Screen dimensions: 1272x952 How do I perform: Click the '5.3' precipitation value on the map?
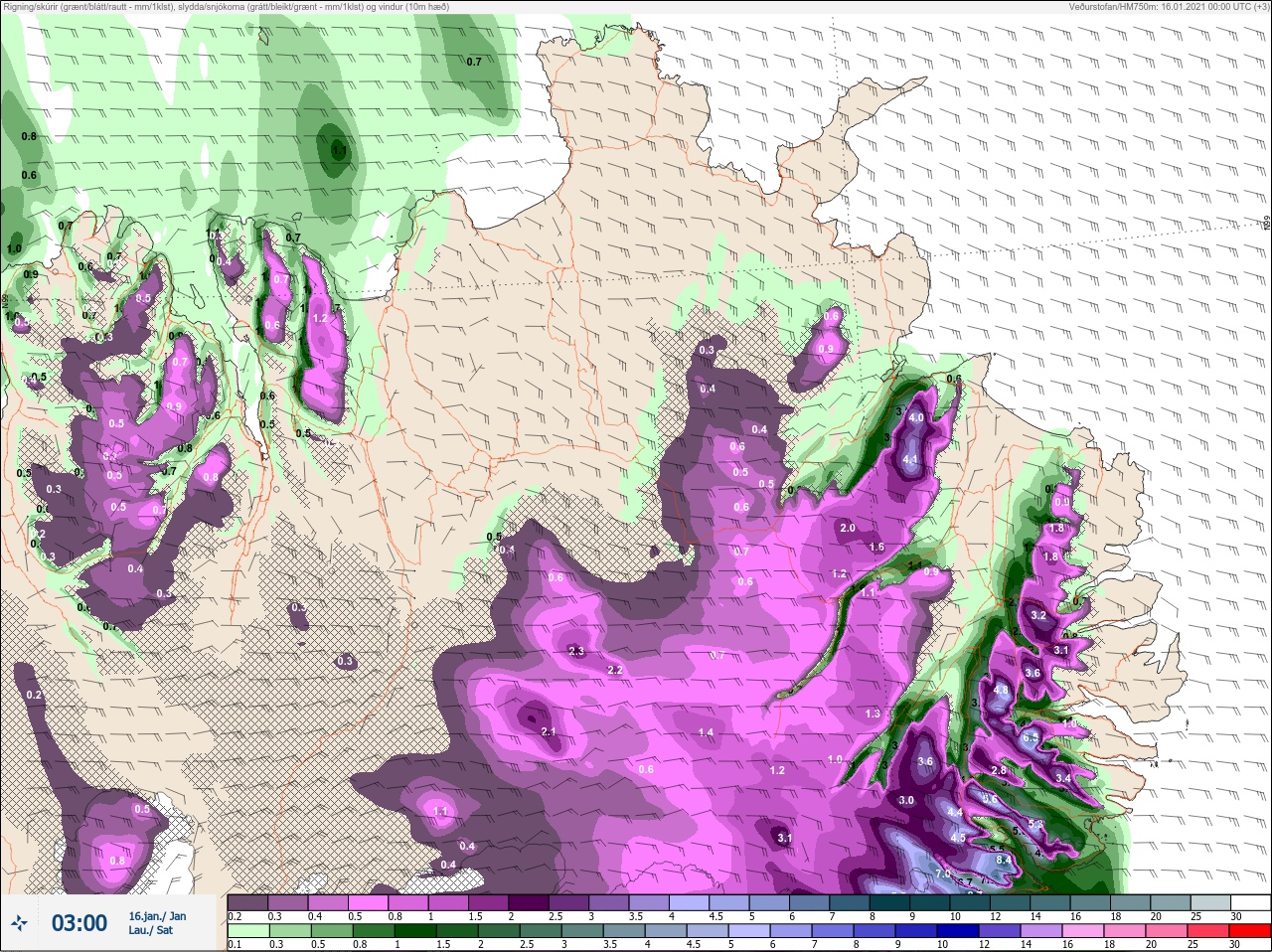pyautogui.click(x=1034, y=824)
